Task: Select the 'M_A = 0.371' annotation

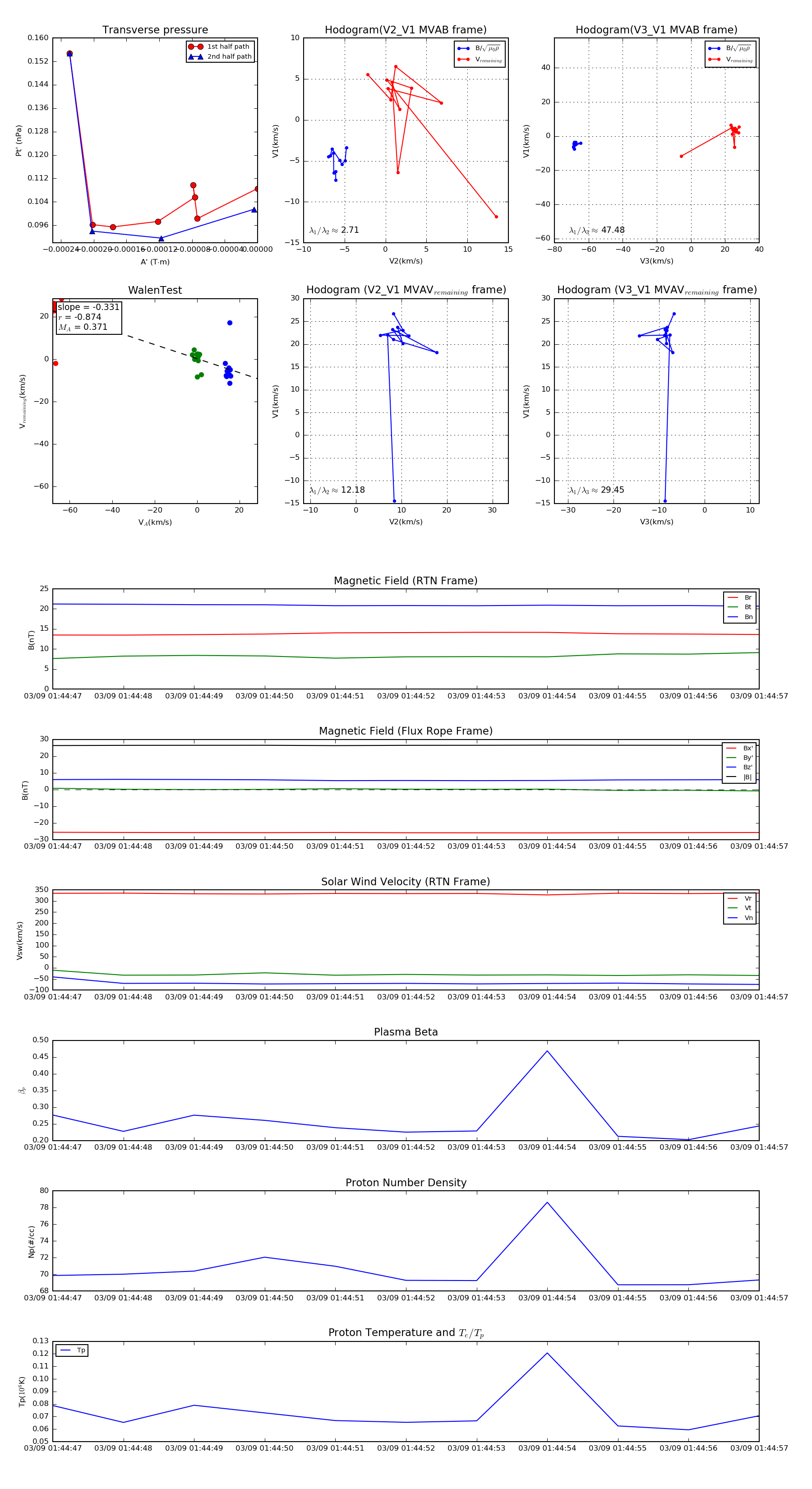Action: [83, 327]
